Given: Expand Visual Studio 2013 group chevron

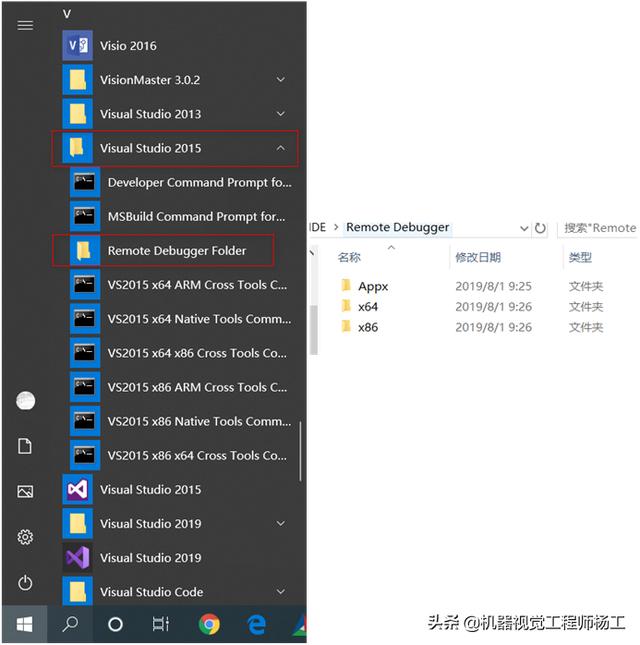Looking at the screenshot, I should coord(281,113).
